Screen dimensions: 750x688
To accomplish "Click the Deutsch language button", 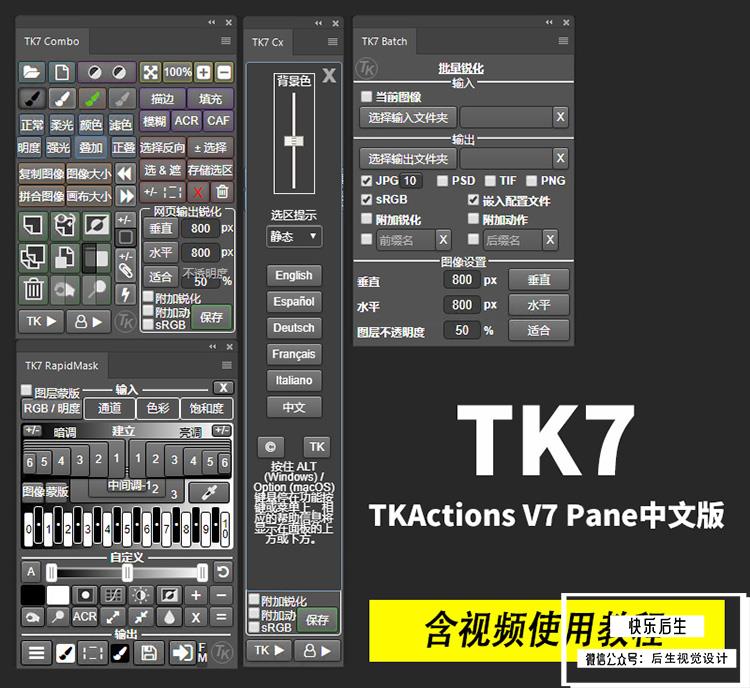I will 294,328.
